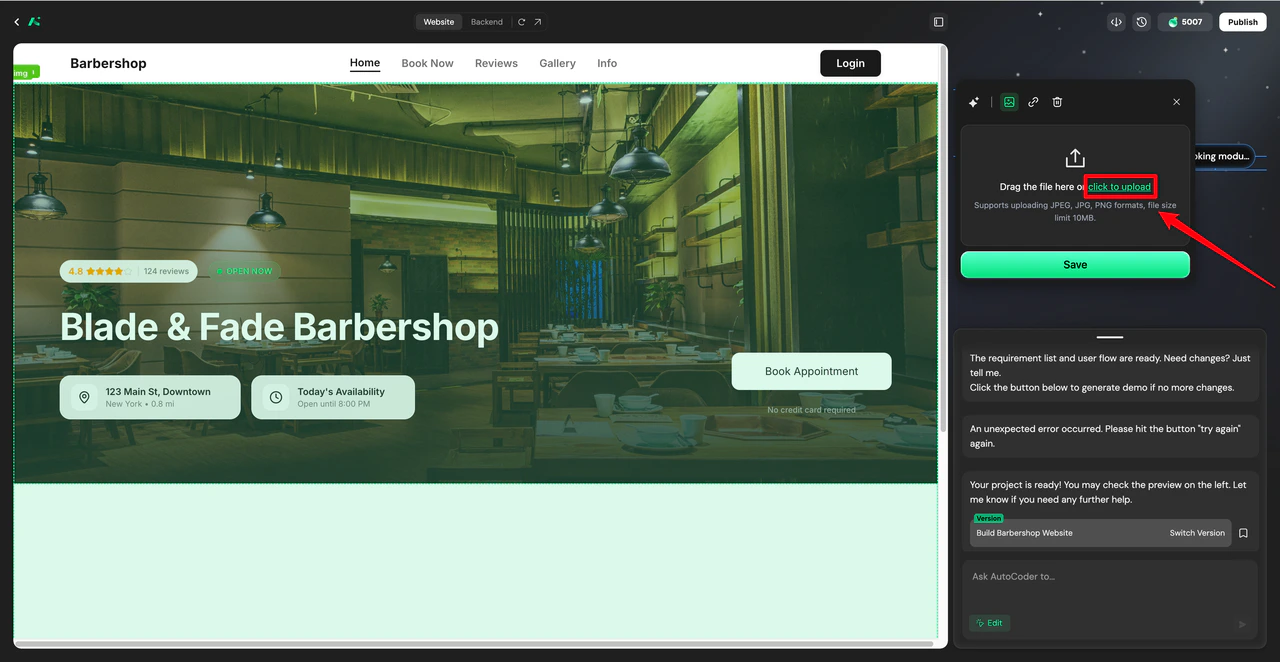Click the Home nav item

(365, 63)
